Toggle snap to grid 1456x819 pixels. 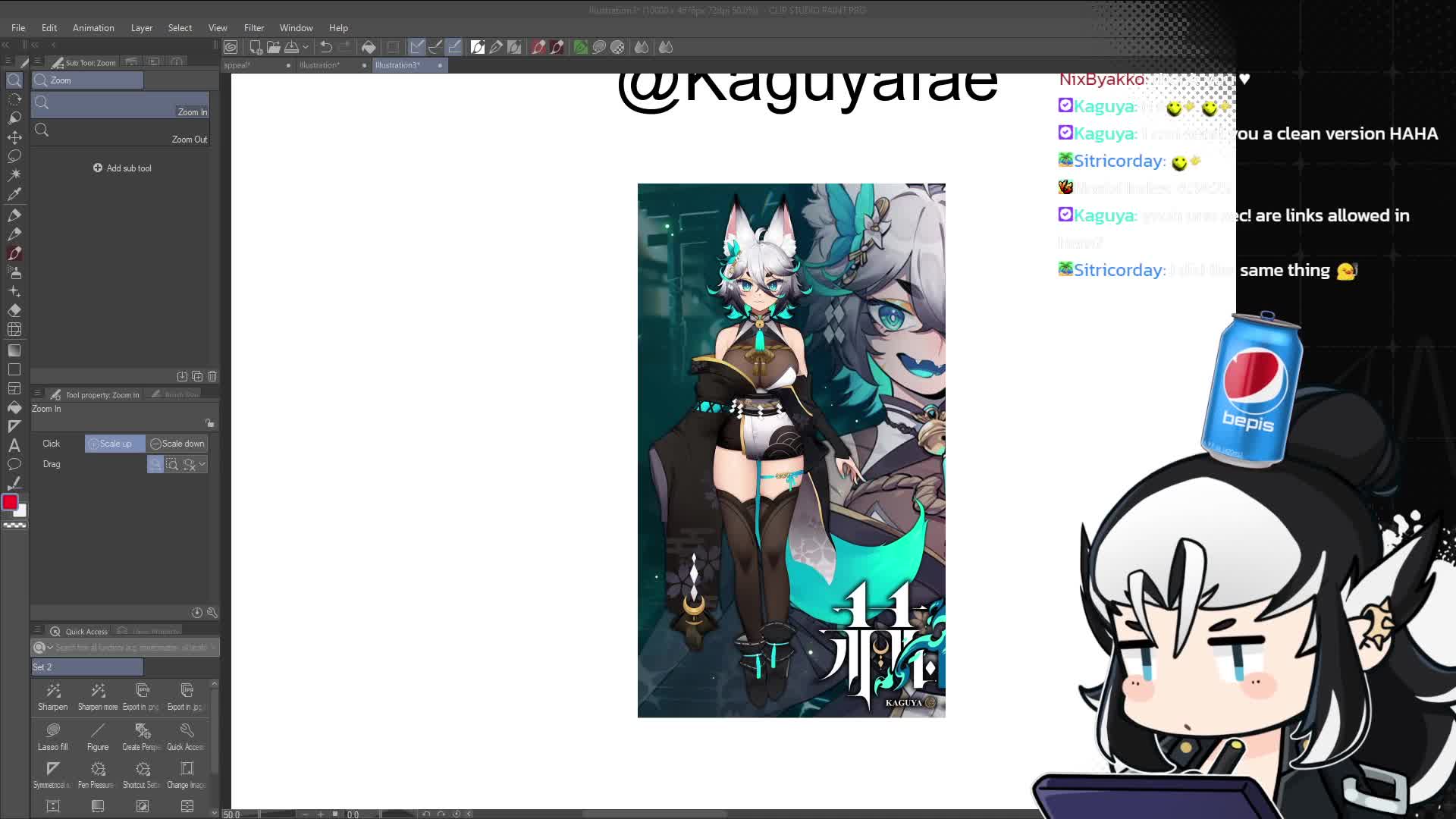(454, 47)
